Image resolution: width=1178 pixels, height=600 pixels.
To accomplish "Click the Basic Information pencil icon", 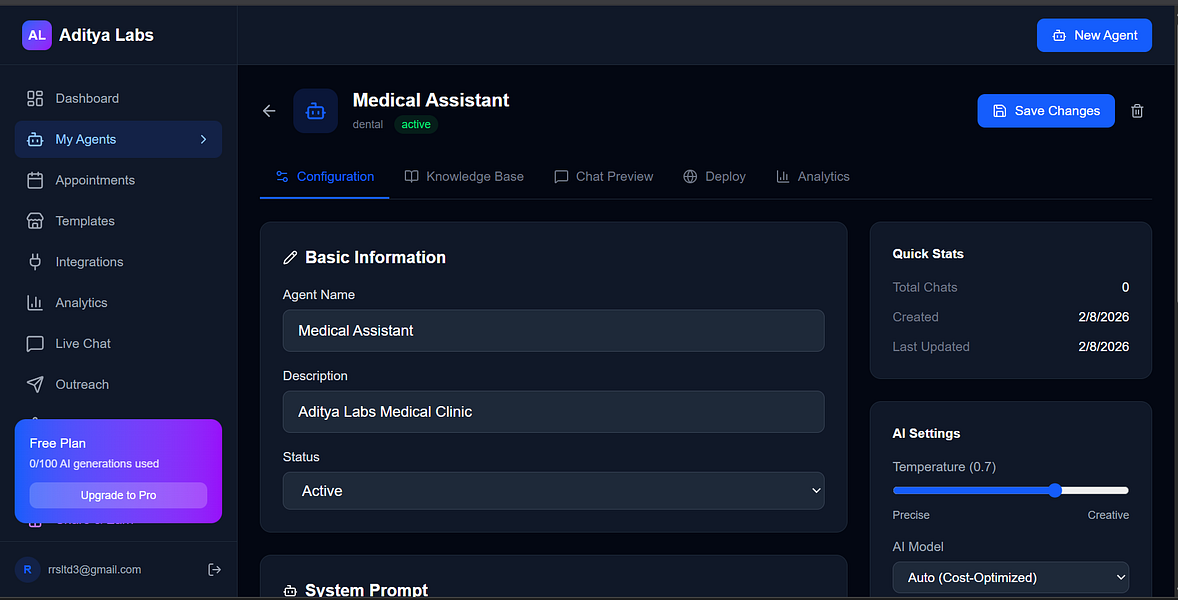I will coord(290,258).
